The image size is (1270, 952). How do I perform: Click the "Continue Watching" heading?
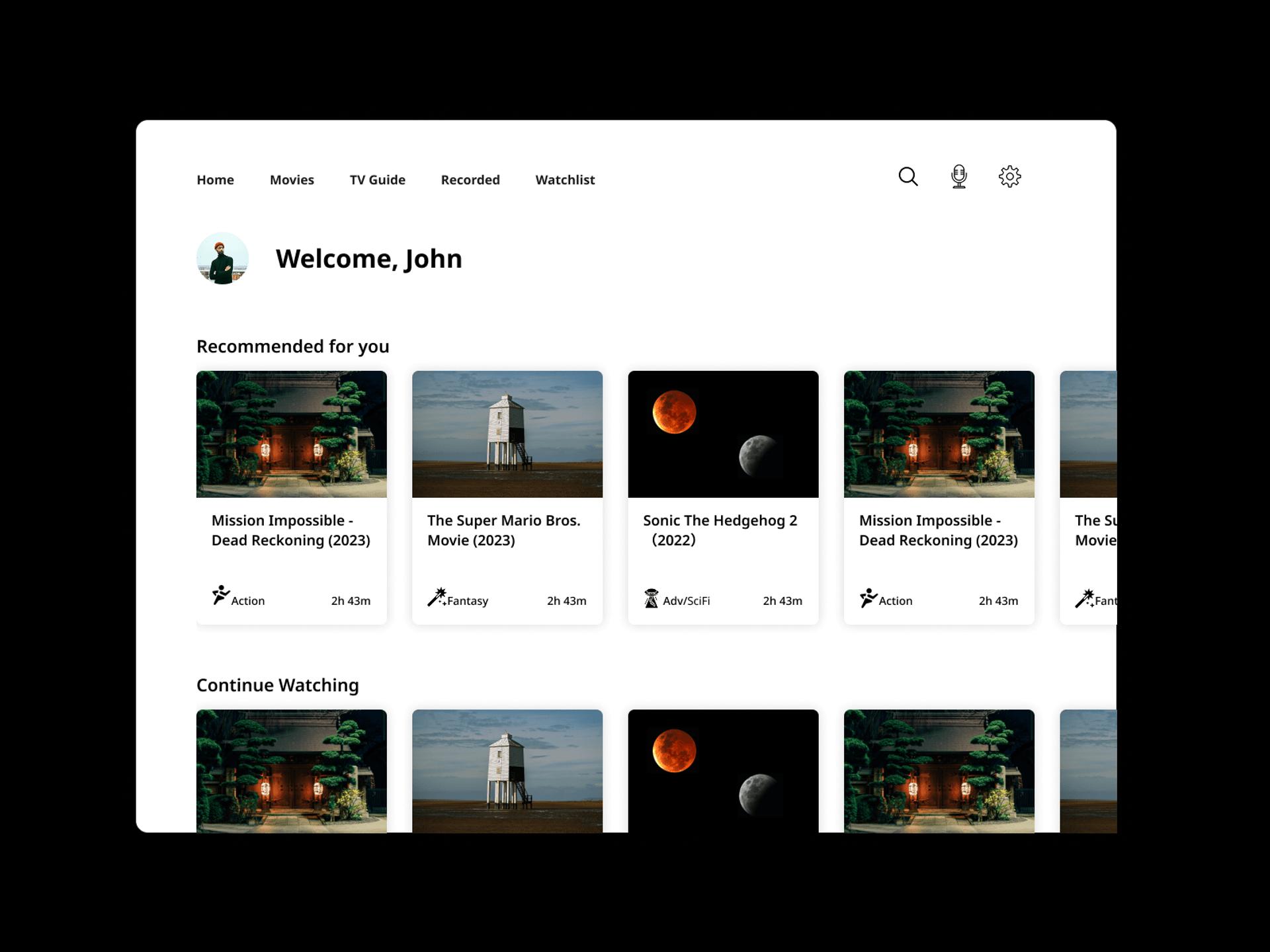pyautogui.click(x=278, y=685)
